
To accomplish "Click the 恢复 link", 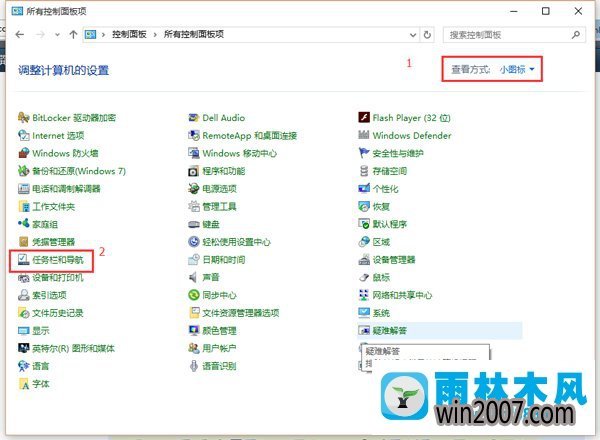I will click(381, 207).
